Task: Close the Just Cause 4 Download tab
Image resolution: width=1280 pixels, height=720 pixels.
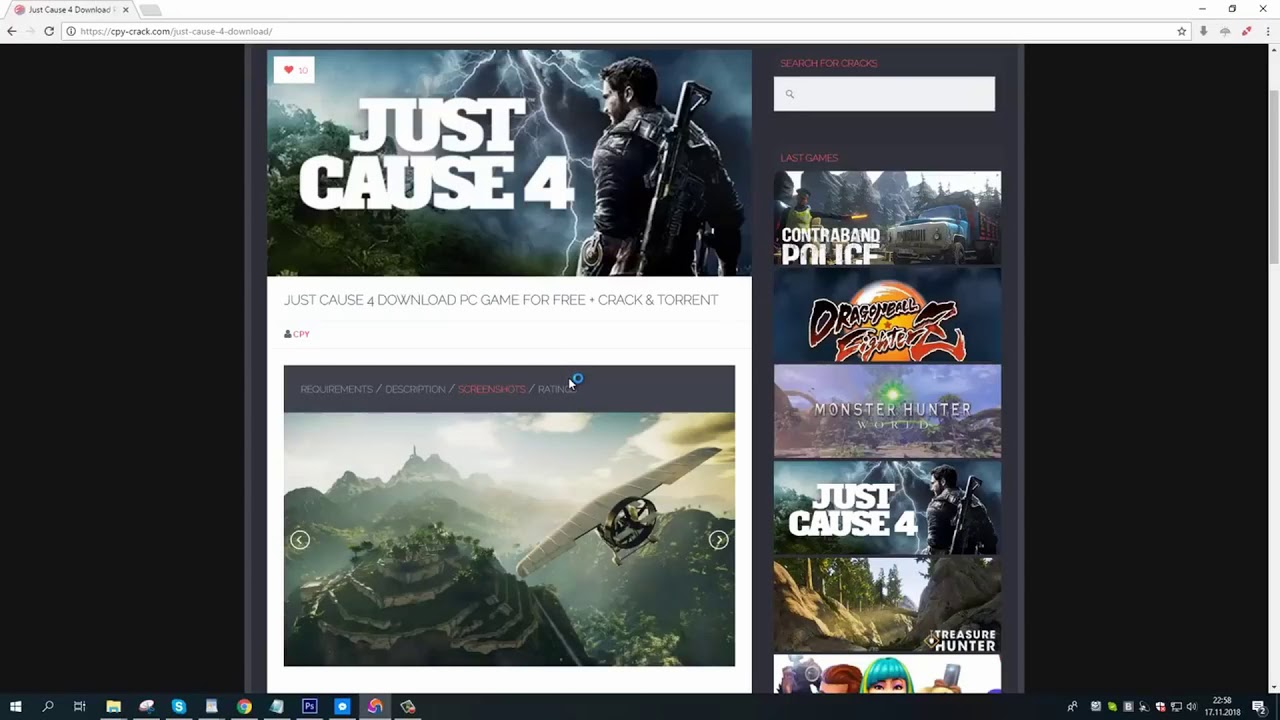Action: click(x=125, y=10)
